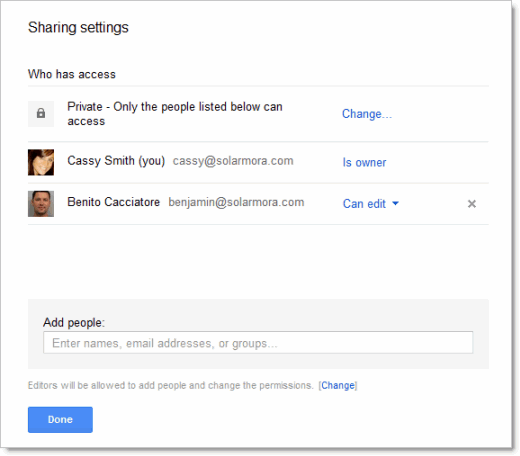Screen dimensions: 520x456
Task: Click the Private access description text
Action: click(x=175, y=114)
